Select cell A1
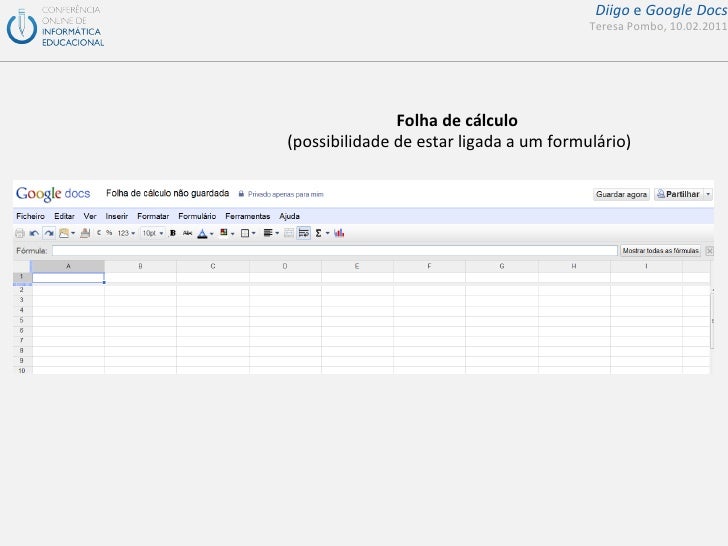The height and width of the screenshot is (546, 728). click(68, 278)
